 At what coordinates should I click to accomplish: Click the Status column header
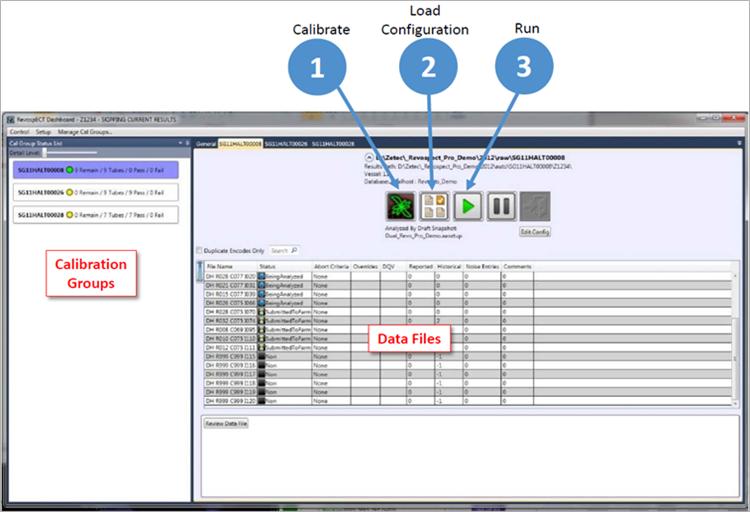267,266
